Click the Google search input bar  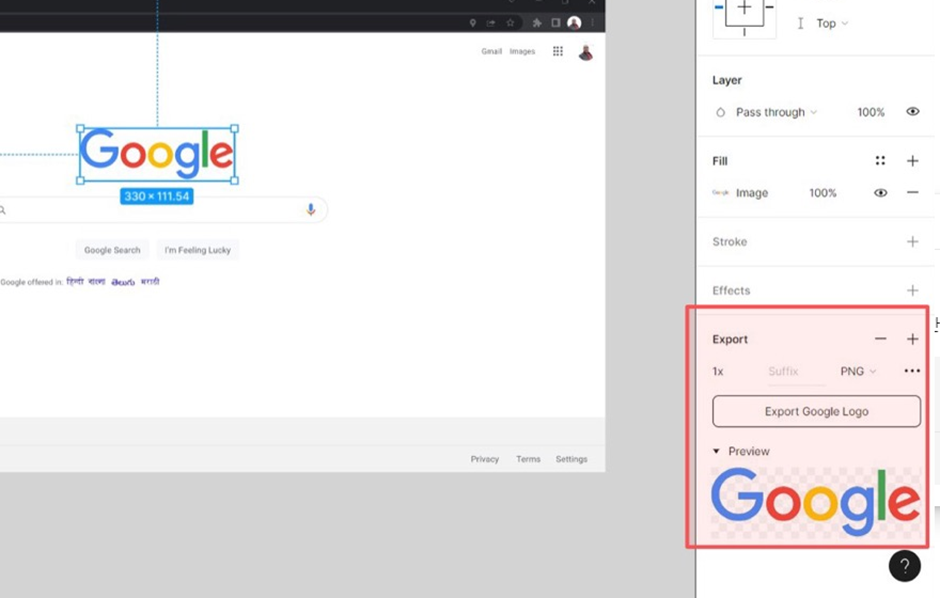click(x=162, y=210)
